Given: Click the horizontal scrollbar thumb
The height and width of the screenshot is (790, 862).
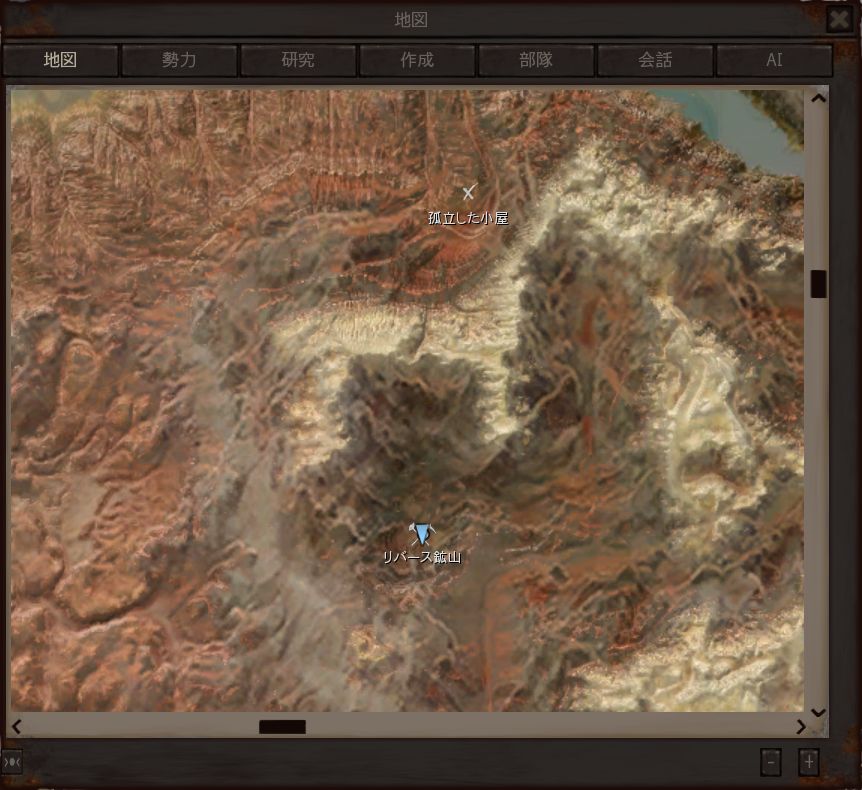Looking at the screenshot, I should tap(282, 727).
